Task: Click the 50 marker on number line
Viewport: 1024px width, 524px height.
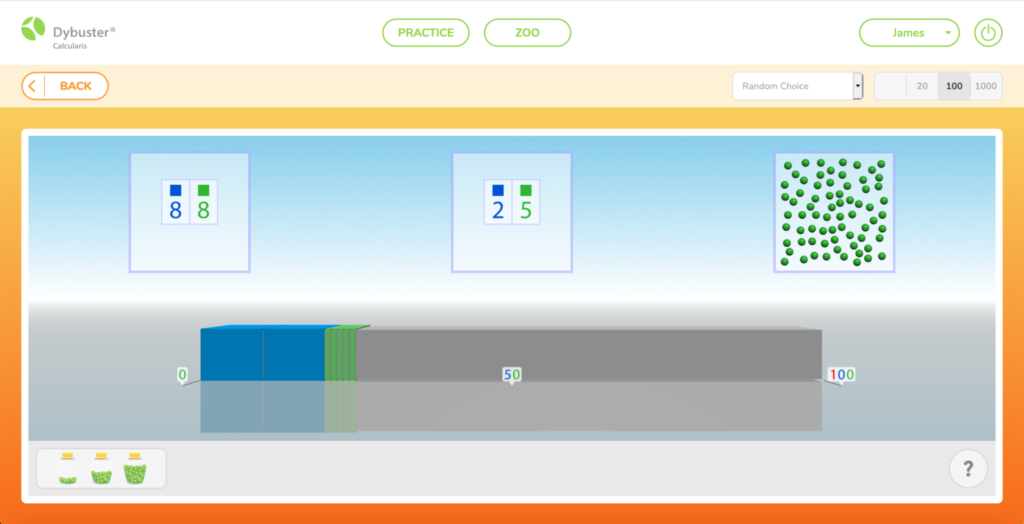Action: tap(511, 375)
